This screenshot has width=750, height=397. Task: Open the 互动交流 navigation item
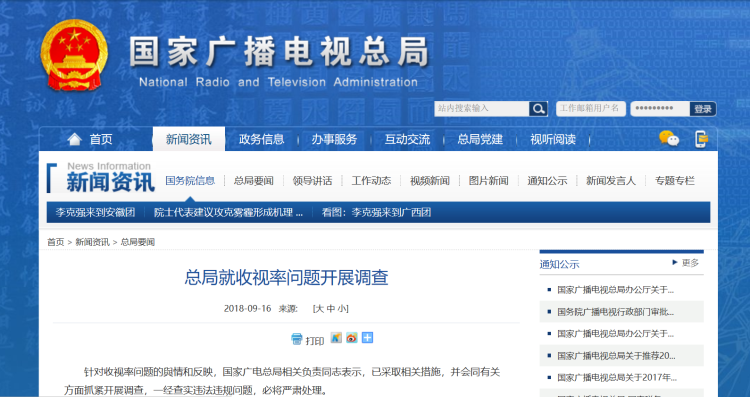pos(408,139)
